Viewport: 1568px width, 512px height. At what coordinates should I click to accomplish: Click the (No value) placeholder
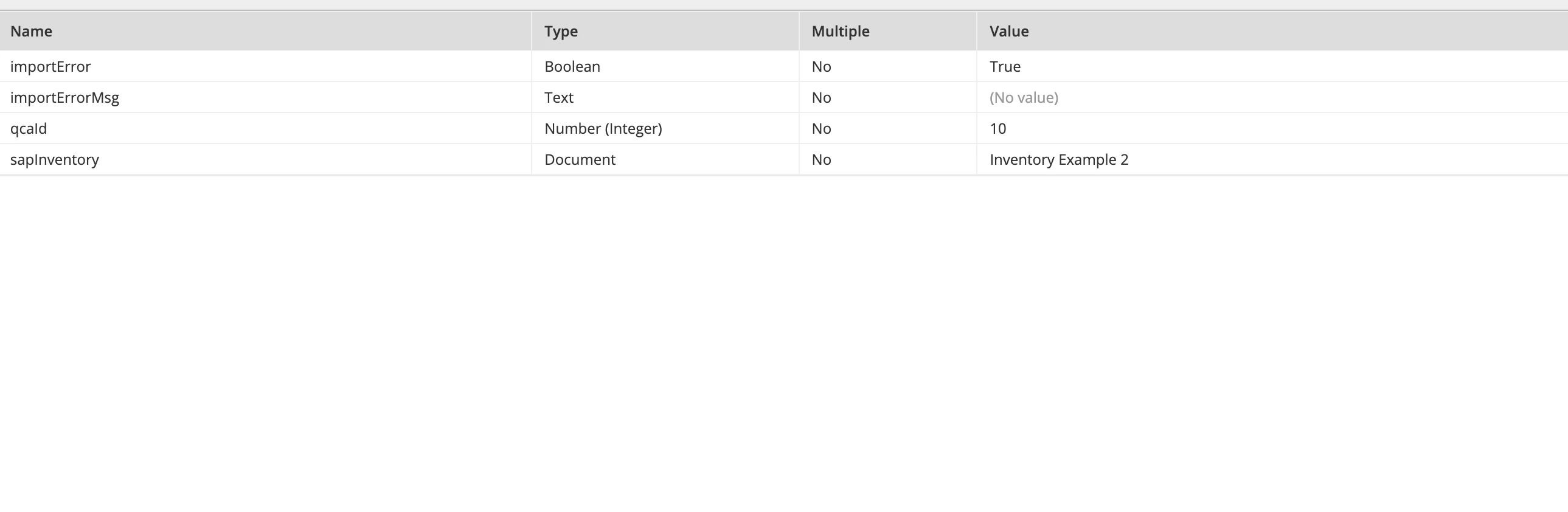click(x=1024, y=97)
